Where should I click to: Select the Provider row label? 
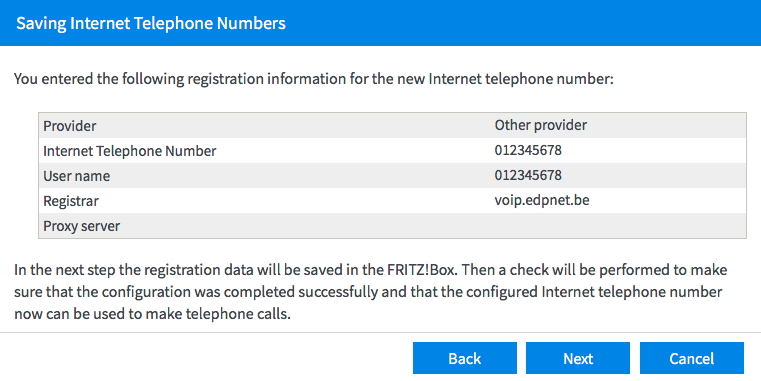point(70,126)
